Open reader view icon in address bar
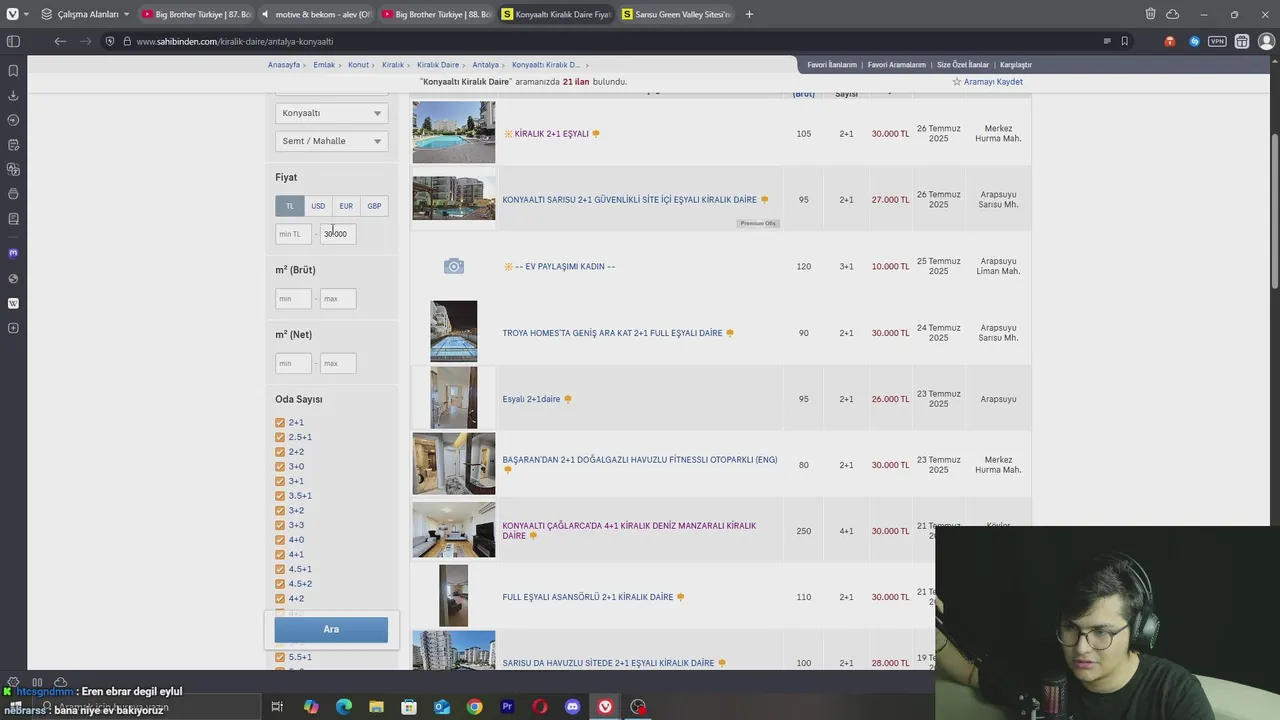Viewport: 1280px width, 720px height. pyautogui.click(x=1107, y=41)
